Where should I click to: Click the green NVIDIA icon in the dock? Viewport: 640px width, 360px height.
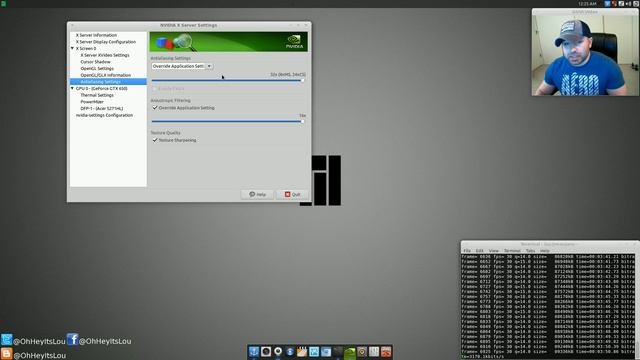coord(350,352)
